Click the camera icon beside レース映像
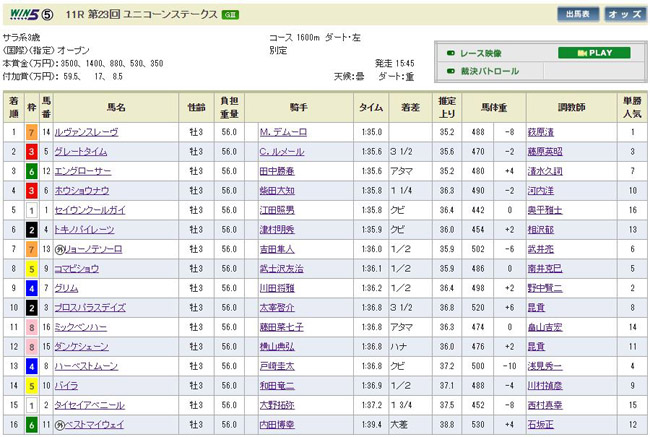 [451, 52]
